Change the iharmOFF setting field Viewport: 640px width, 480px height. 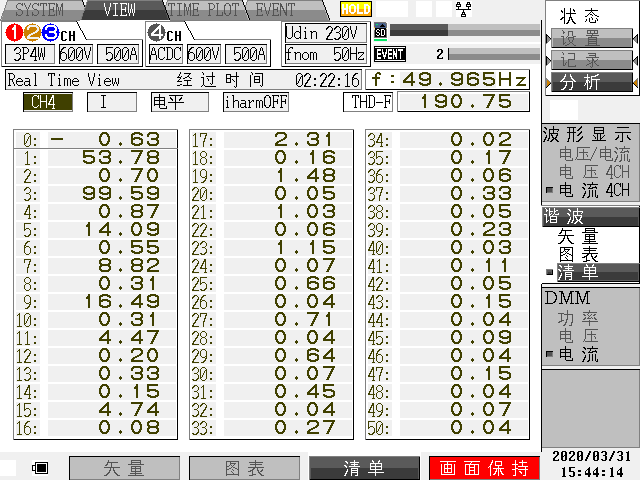[257, 102]
